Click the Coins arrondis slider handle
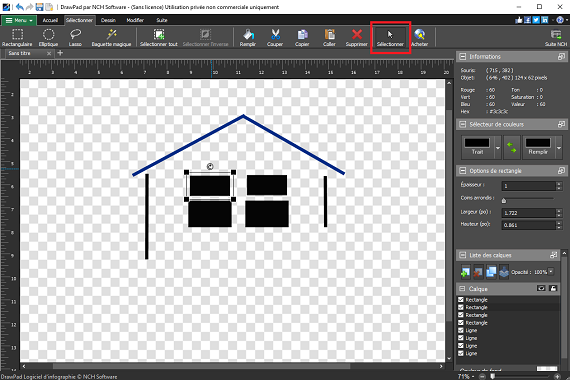The height and width of the screenshot is (380, 570). point(504,200)
